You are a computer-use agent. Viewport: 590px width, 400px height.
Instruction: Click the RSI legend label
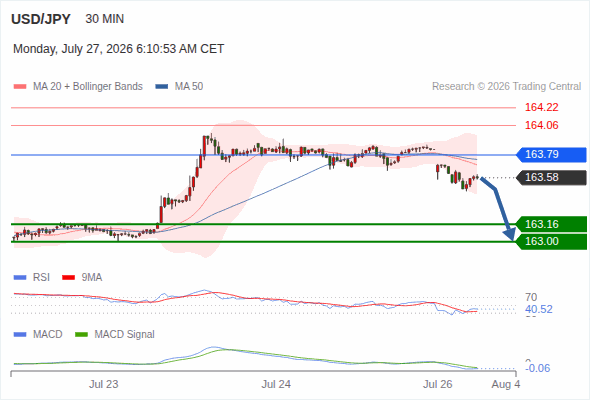click(x=41, y=278)
